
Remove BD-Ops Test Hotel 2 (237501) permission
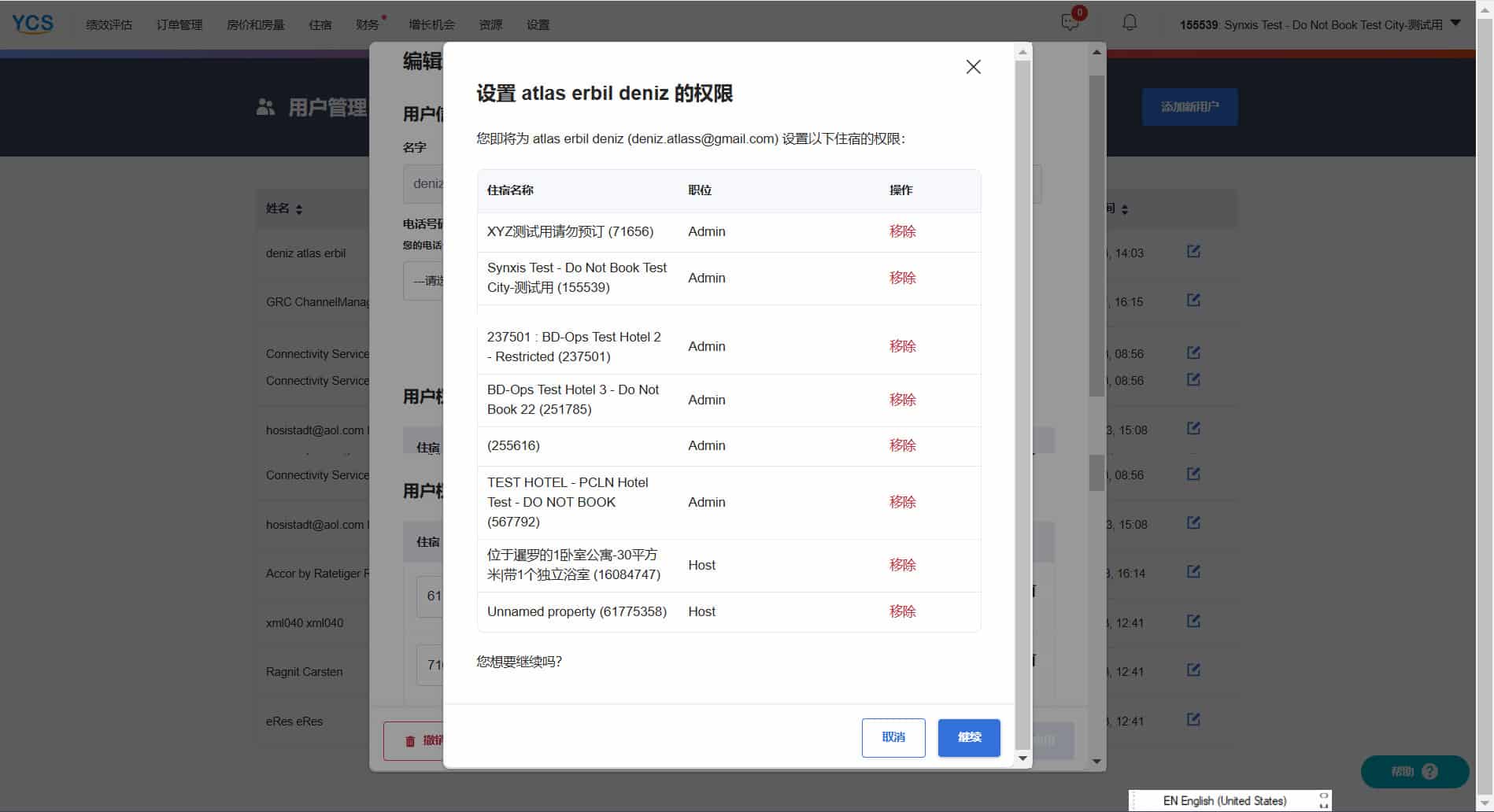point(902,346)
